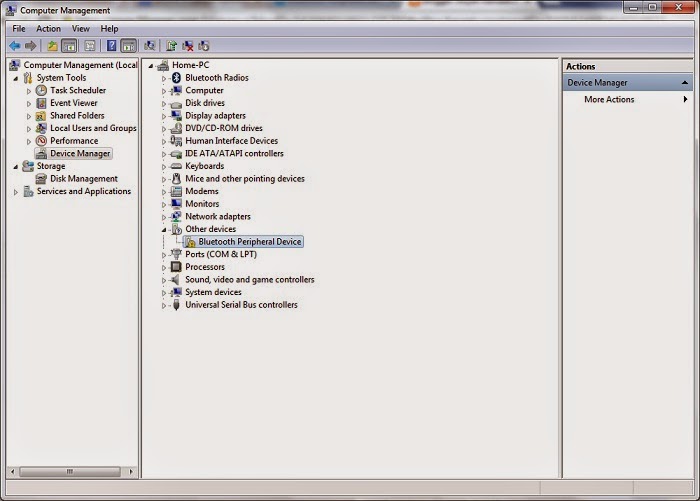Click the Shared Folders icon
The height and width of the screenshot is (501, 700).
41,116
